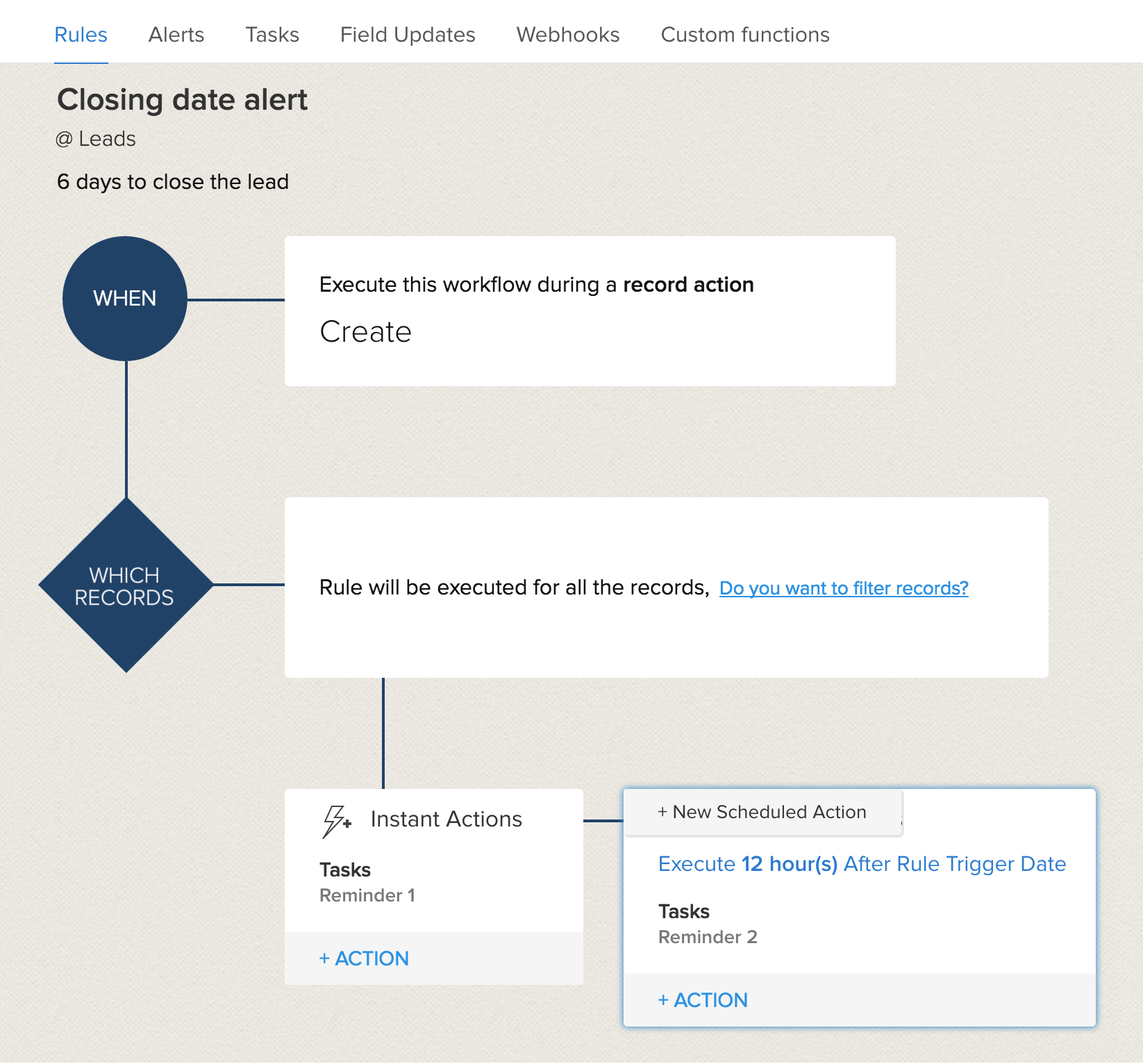Open the 'Execute 12 hour(s) After Rule Trigger Date' link
The width and height of the screenshot is (1143, 1064).
(x=862, y=864)
